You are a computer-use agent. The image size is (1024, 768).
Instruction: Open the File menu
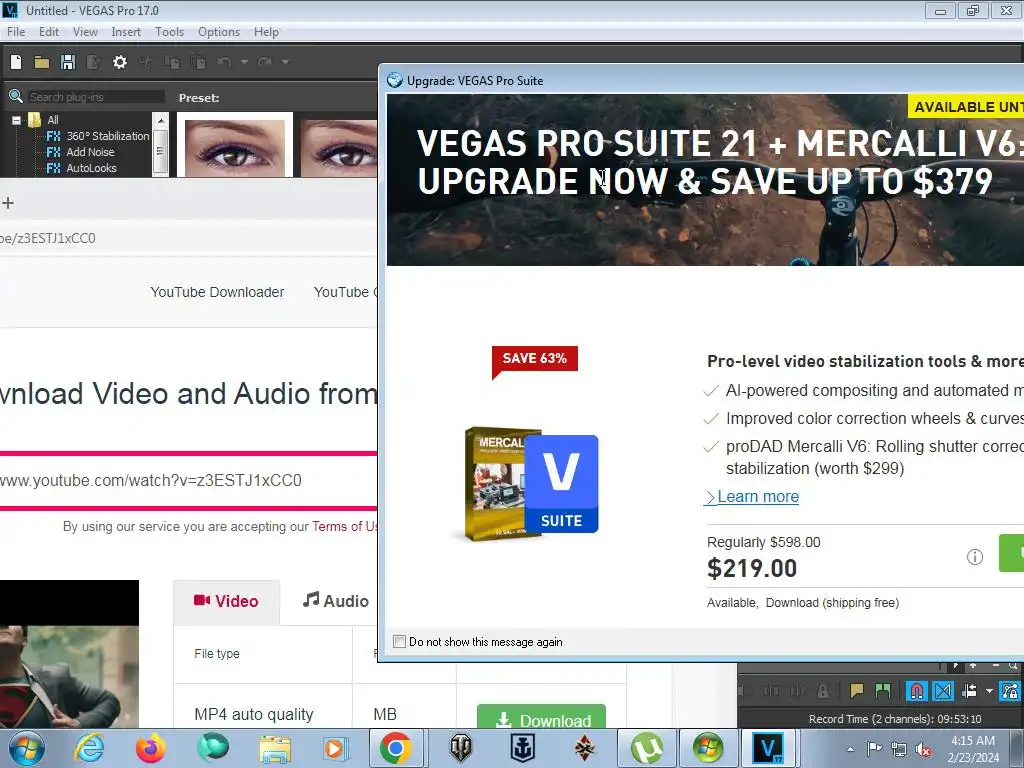point(16,32)
